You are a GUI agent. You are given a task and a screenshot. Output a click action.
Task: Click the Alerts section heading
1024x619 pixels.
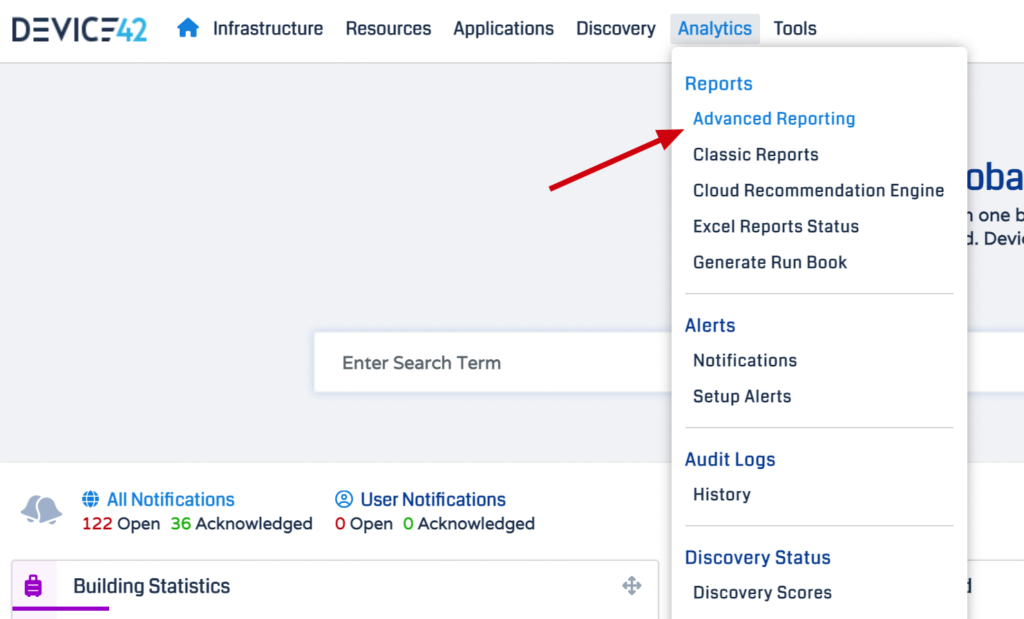coord(710,325)
